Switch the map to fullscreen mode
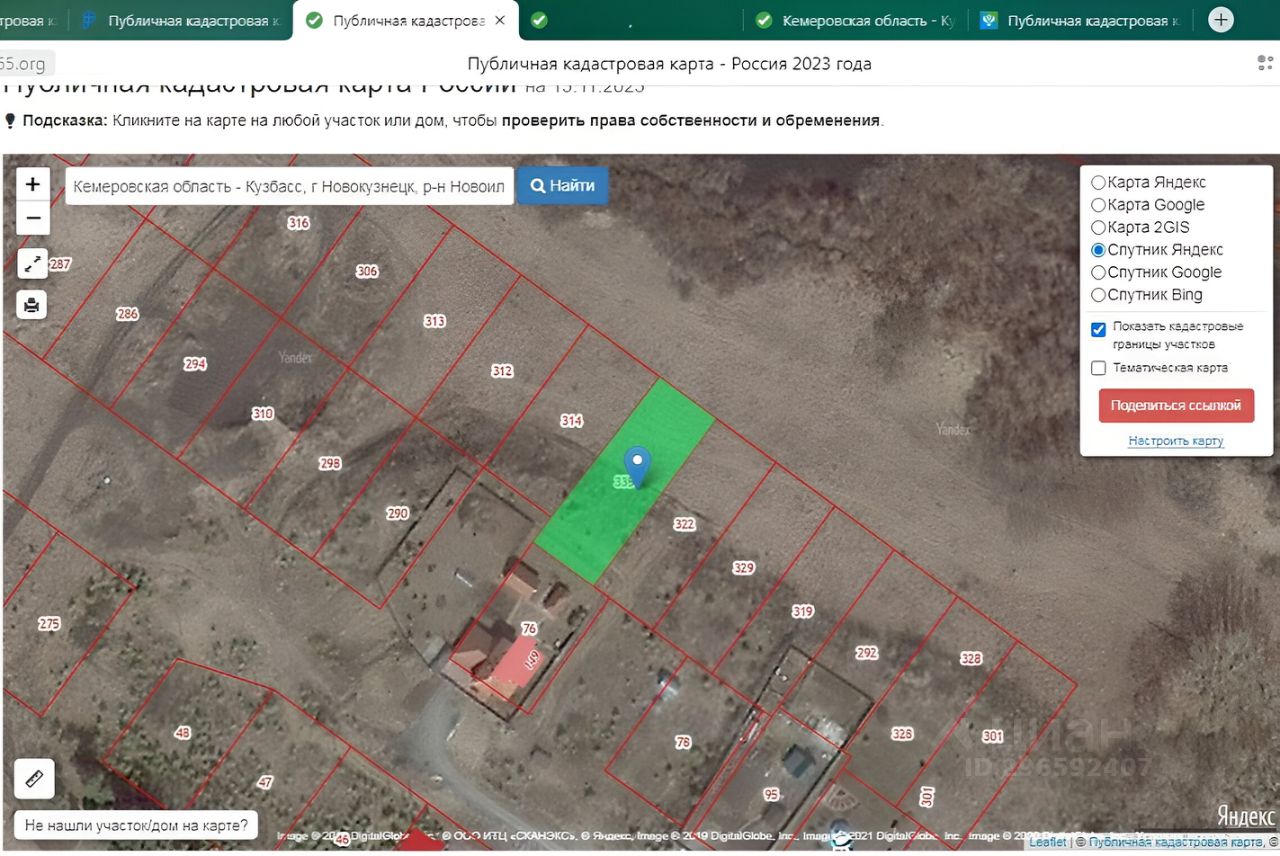Screen dimensions: 1280x856 point(32,263)
